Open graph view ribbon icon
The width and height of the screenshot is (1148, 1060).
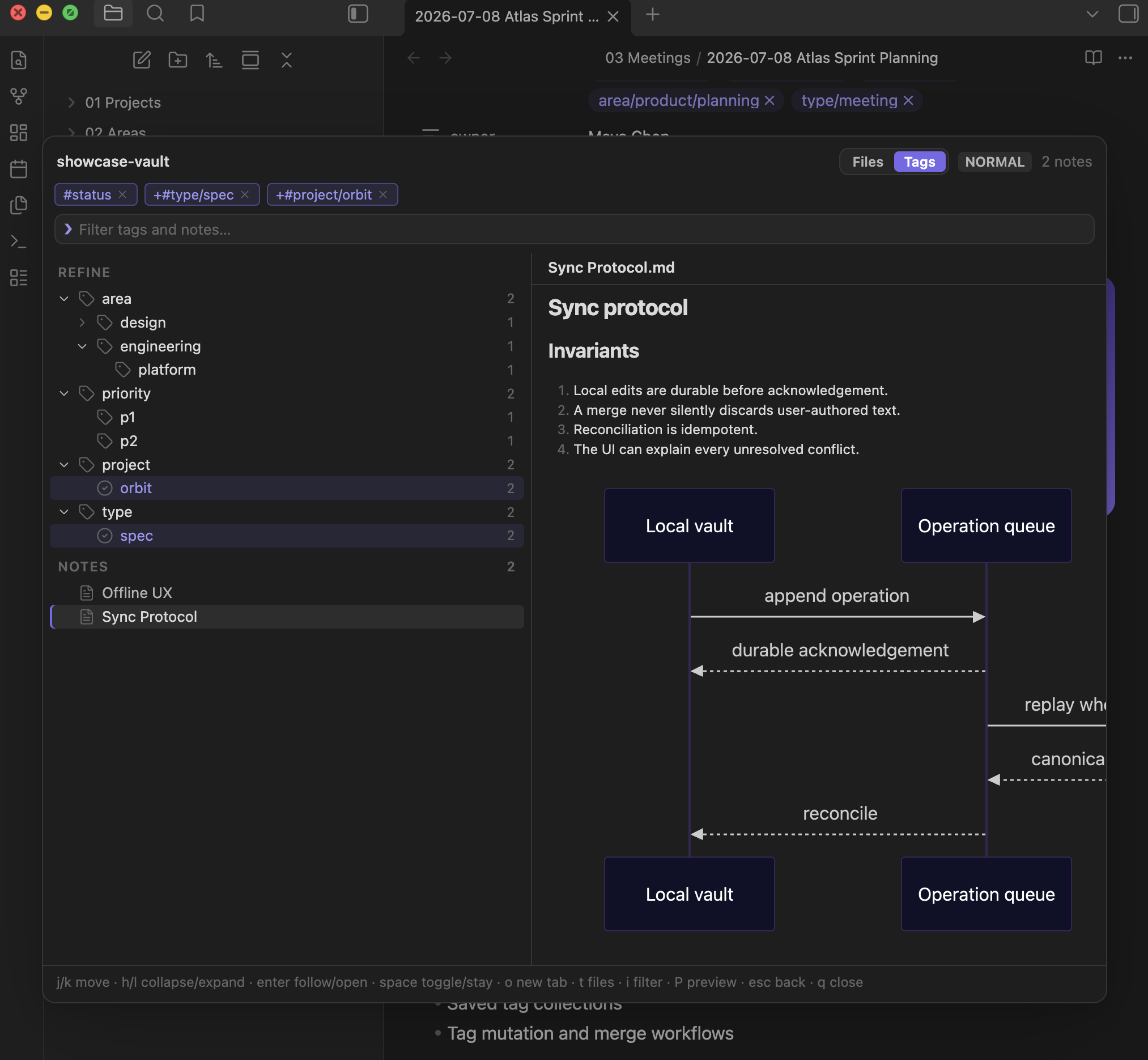18,96
